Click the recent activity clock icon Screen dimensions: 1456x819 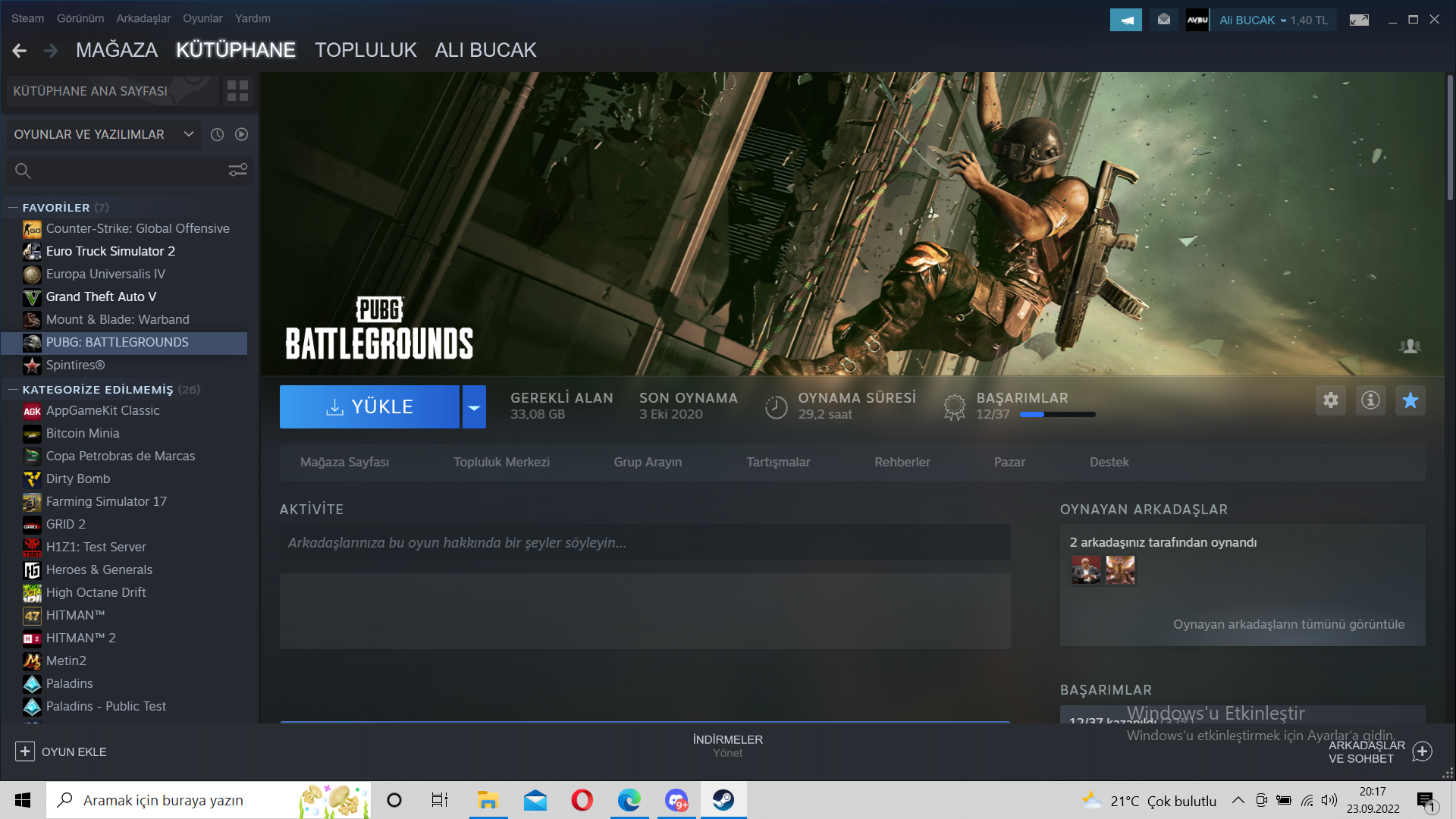click(217, 134)
